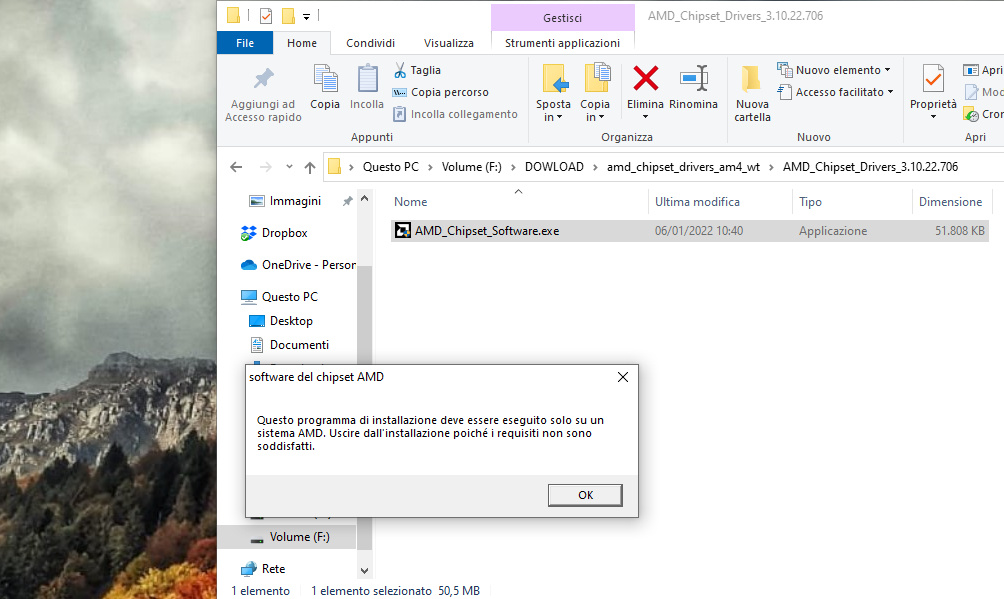Go up one folder level arrow

pyautogui.click(x=310, y=167)
